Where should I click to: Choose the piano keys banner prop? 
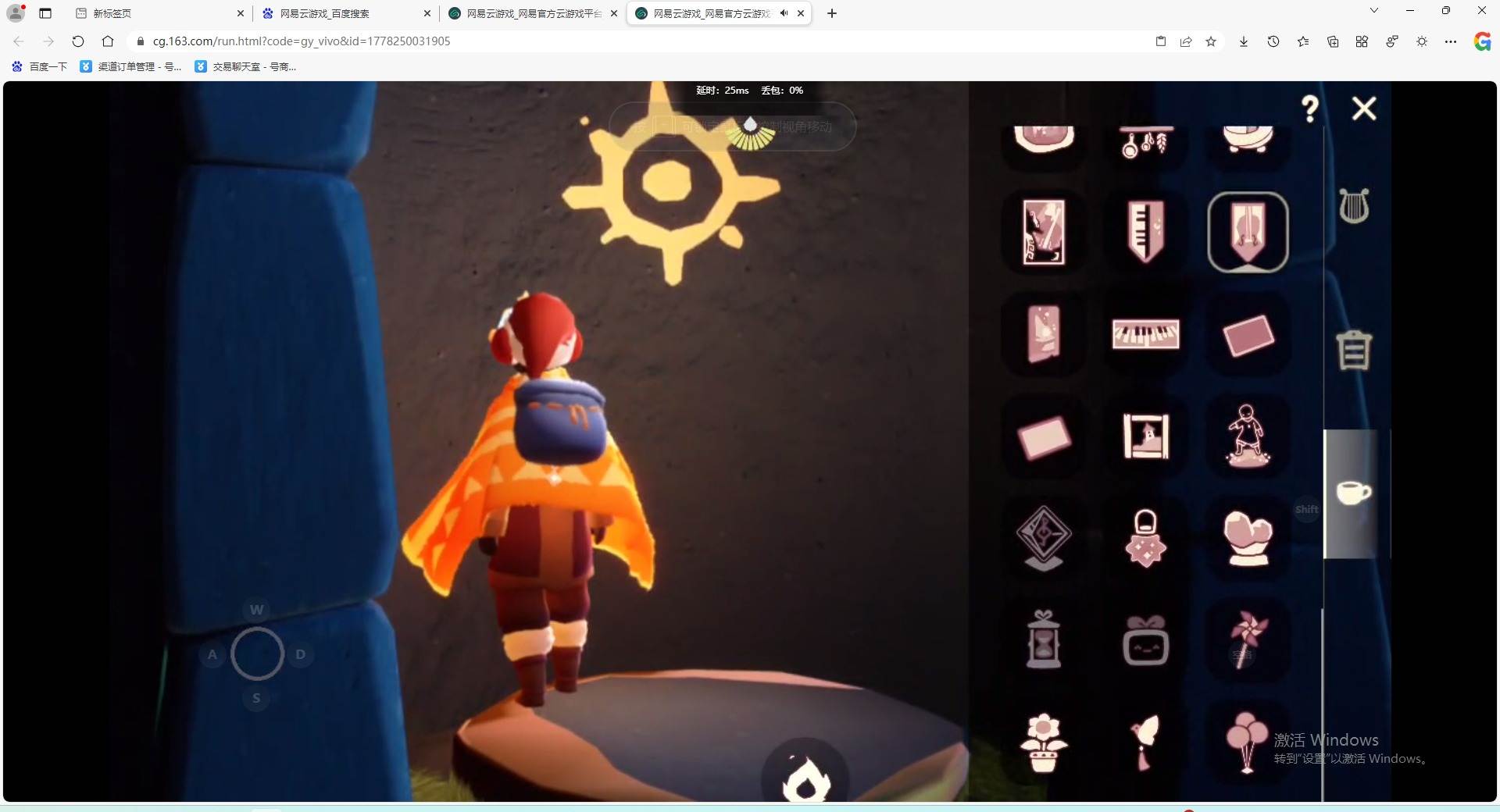point(1146,232)
